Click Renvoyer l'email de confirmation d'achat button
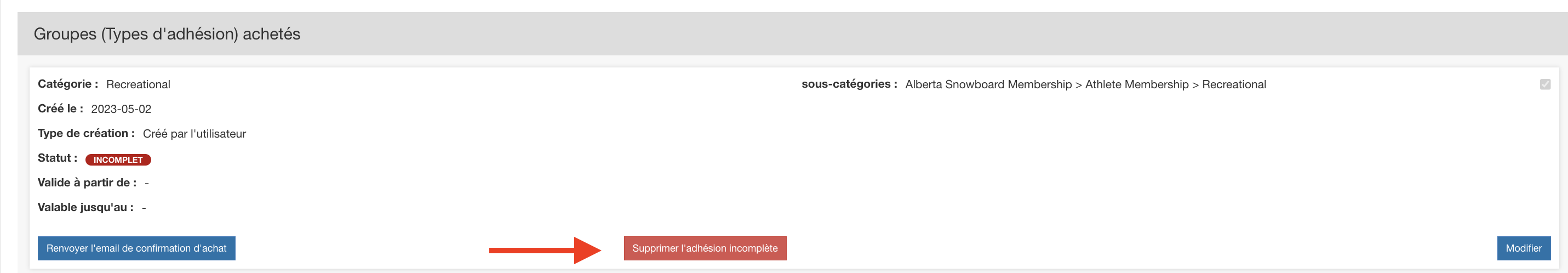The image size is (1568, 273). [136, 248]
